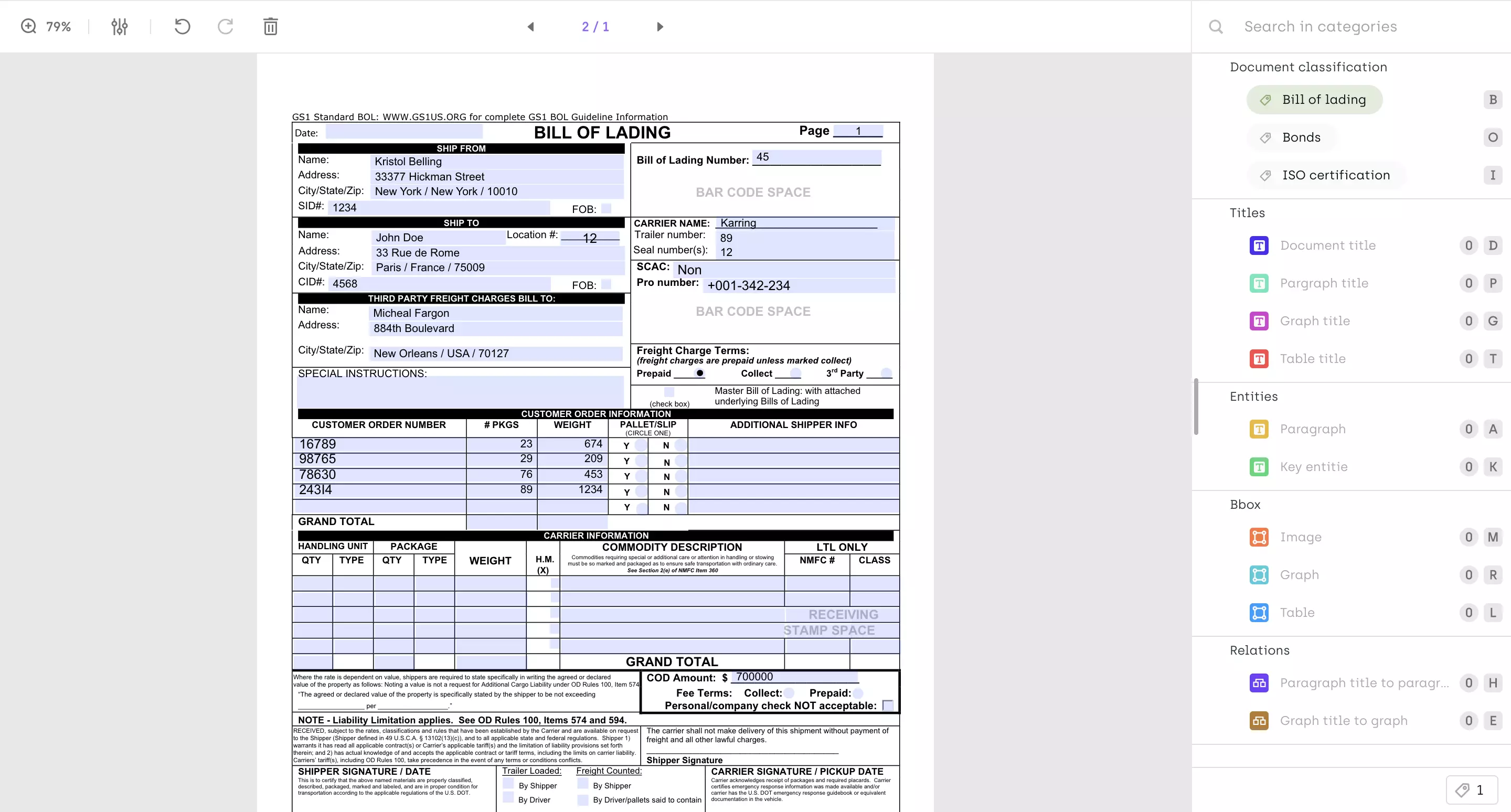Select the delete annotations trash icon
This screenshot has height=812, width=1511.
click(270, 26)
